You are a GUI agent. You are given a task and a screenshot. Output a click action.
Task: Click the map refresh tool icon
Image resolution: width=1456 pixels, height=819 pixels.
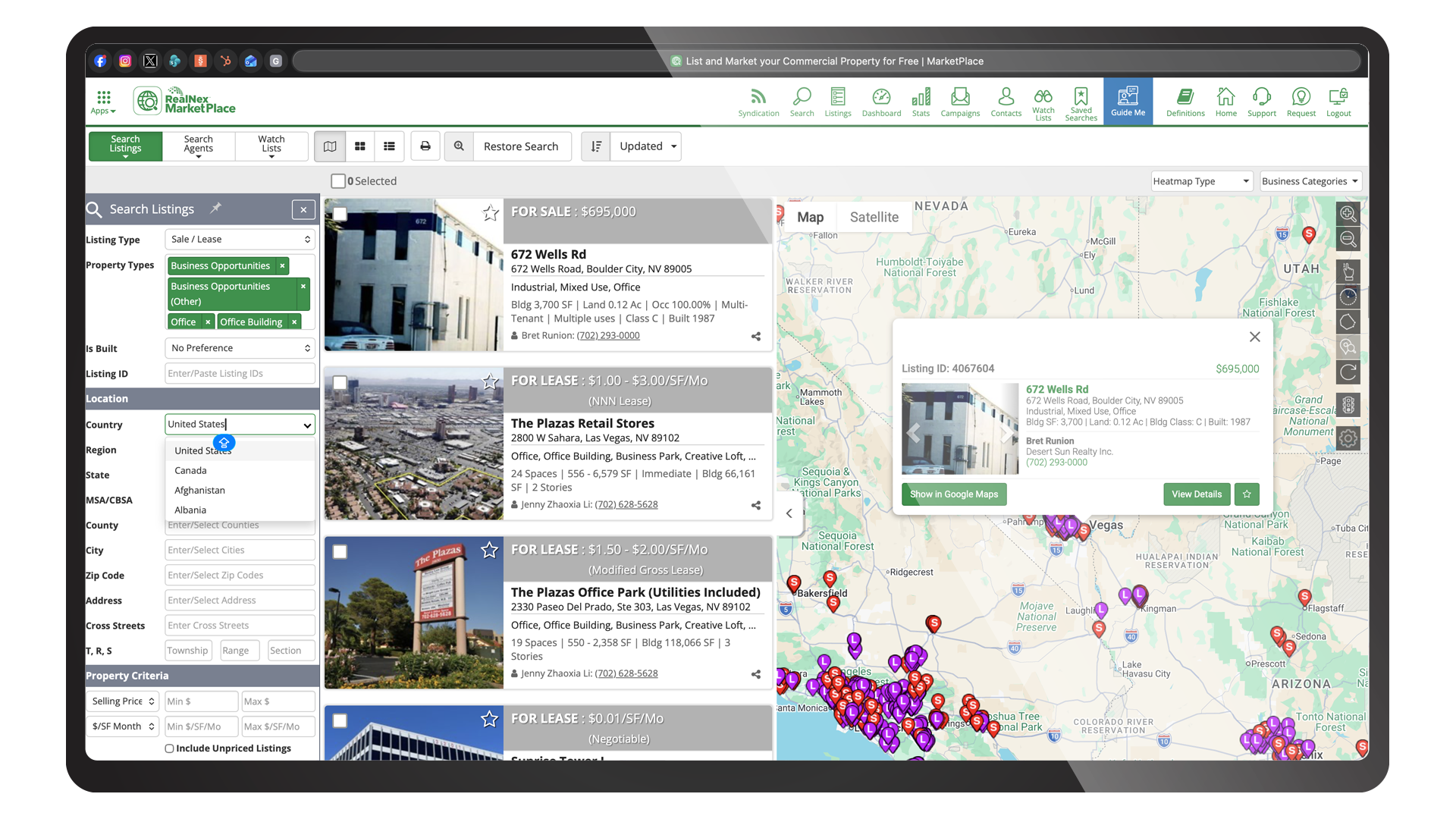(x=1348, y=372)
